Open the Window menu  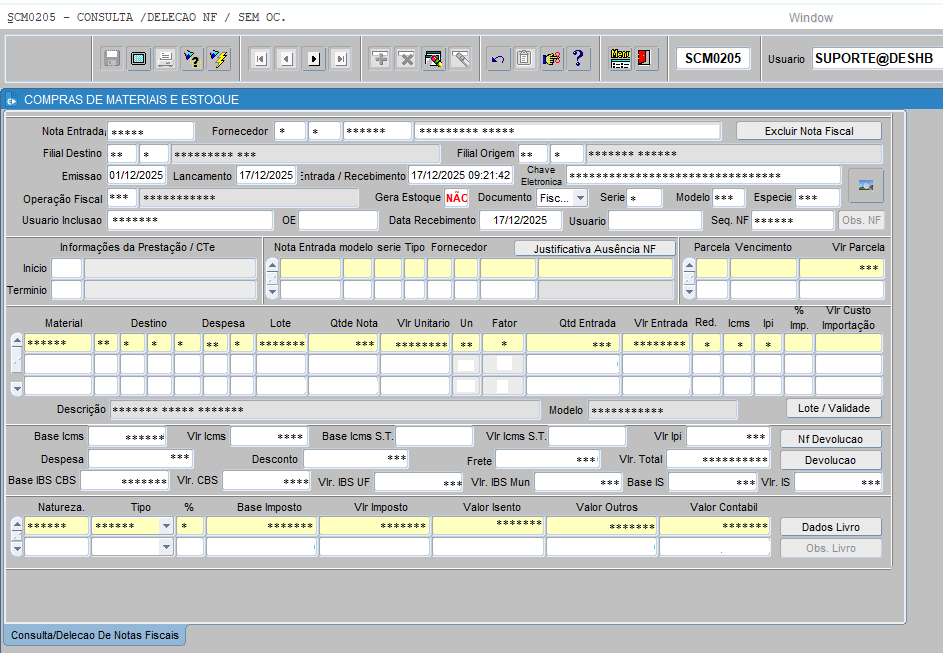[x=810, y=18]
